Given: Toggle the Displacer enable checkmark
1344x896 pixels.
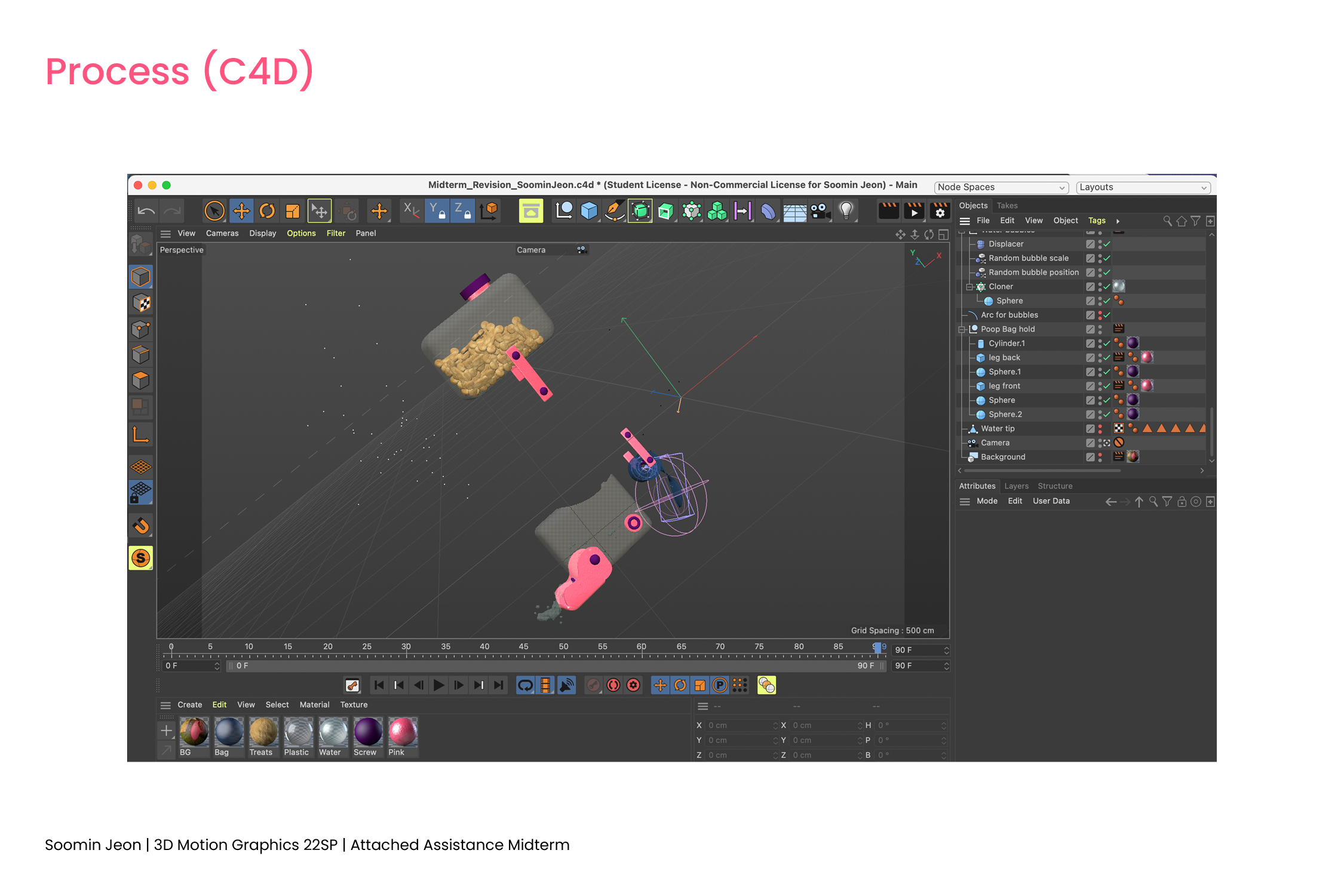Looking at the screenshot, I should coord(1107,244).
